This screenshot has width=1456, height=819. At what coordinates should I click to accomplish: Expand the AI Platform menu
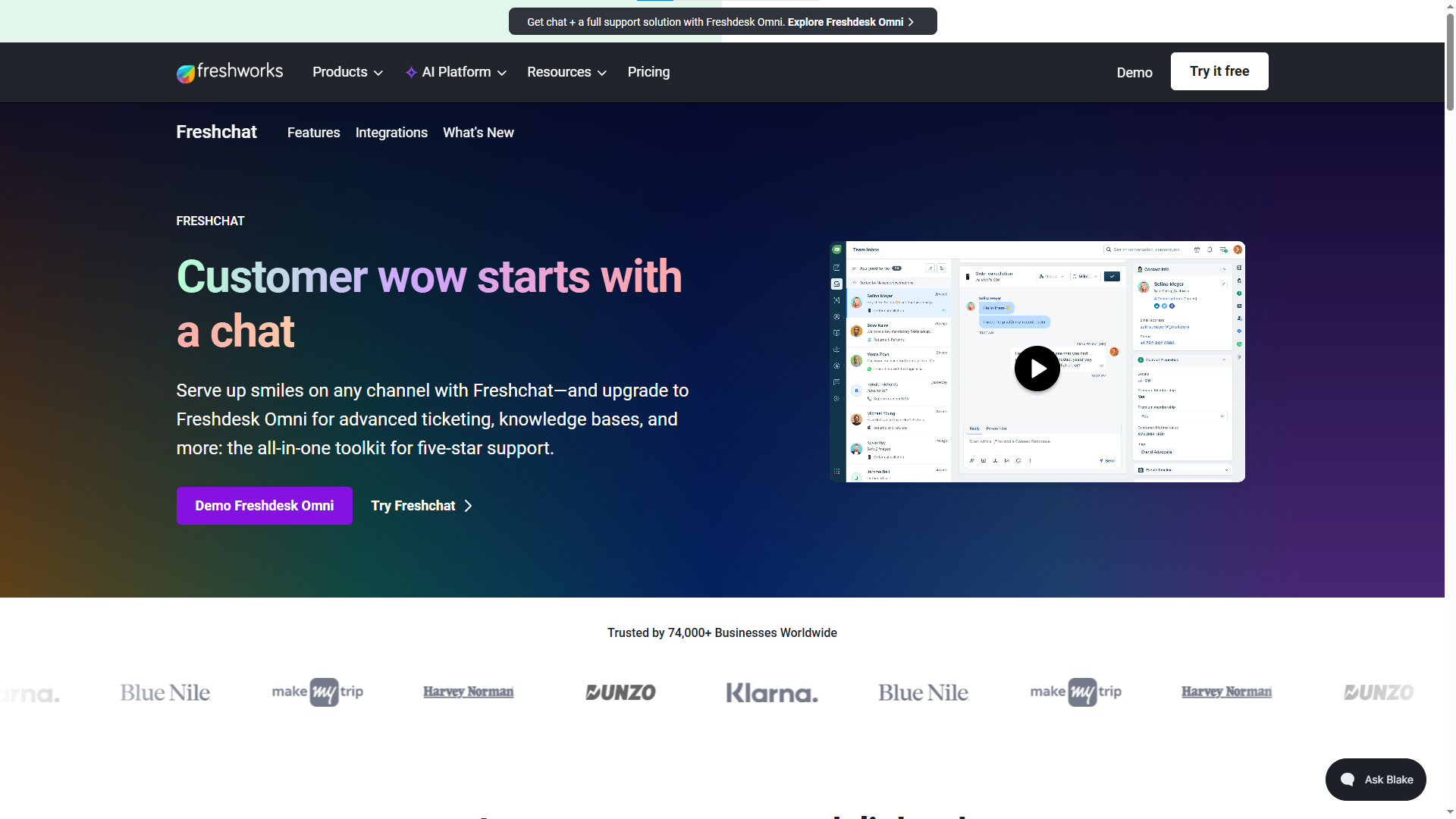(456, 72)
